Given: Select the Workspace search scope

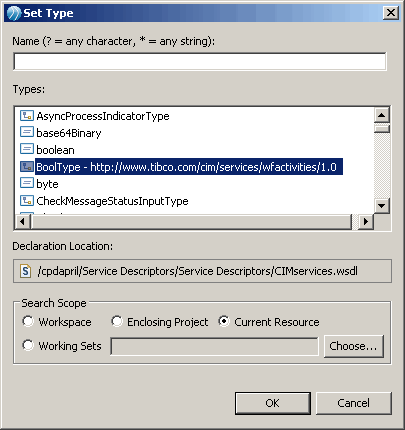Looking at the screenshot, I should point(28,321).
